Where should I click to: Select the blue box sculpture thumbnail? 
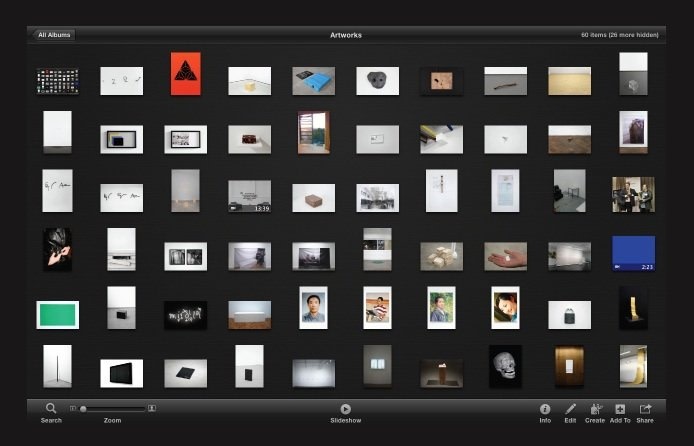(x=313, y=81)
